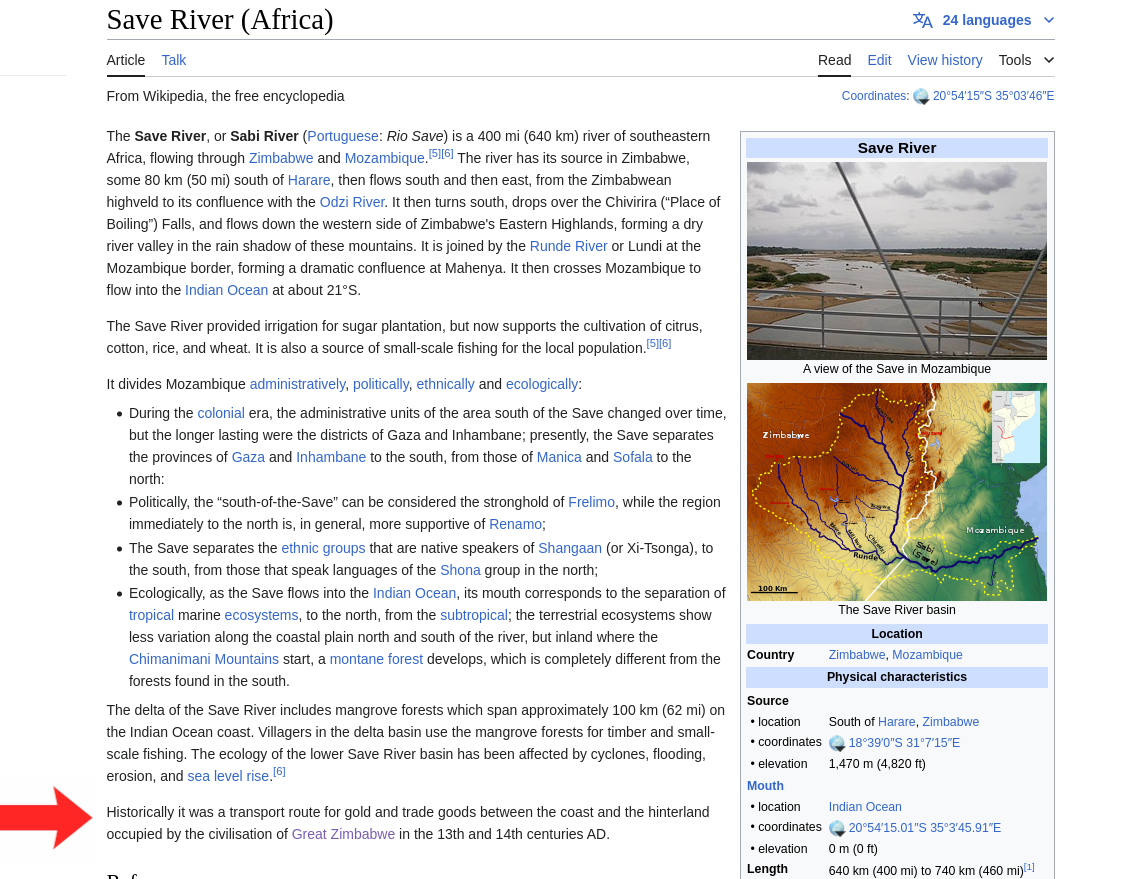This screenshot has width=1146, height=879.
Task: Click source coordinates 18°39′0″S 31°7′15″E
Action: tap(904, 742)
